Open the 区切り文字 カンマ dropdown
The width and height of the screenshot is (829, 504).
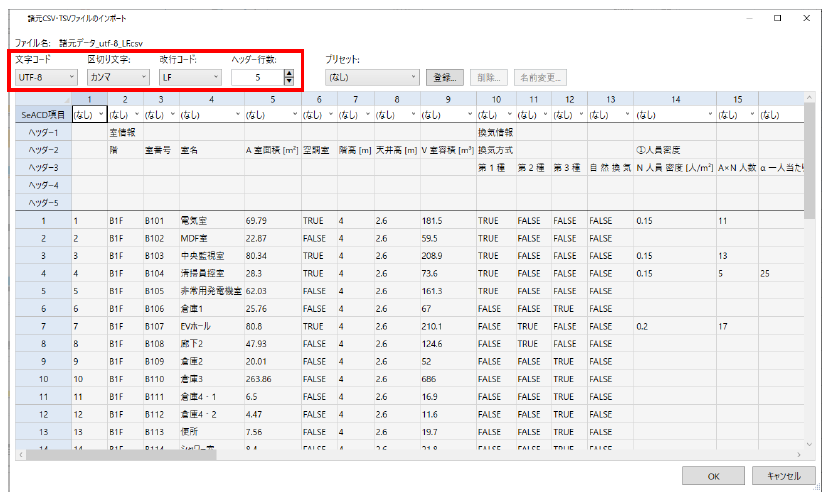pos(118,76)
